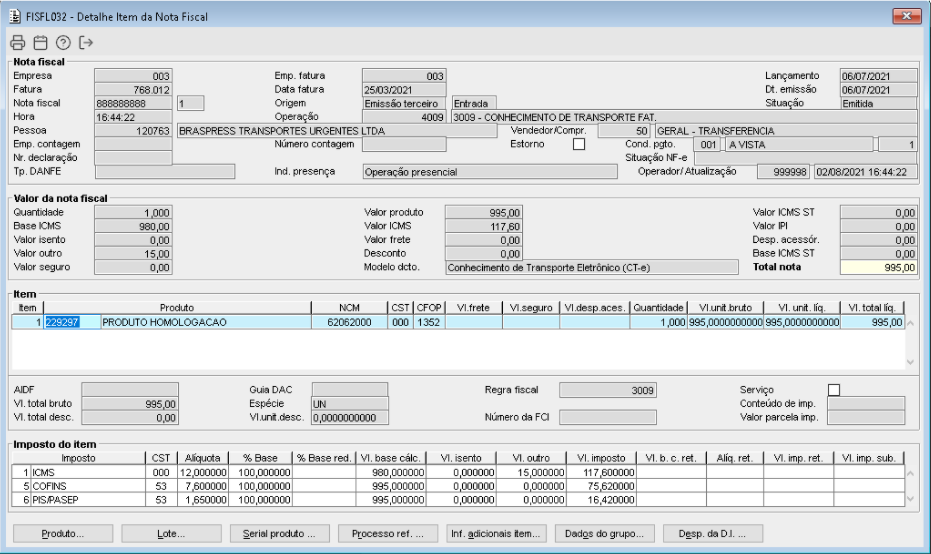
Task: Open Serial produto ... button
Action: (280, 534)
